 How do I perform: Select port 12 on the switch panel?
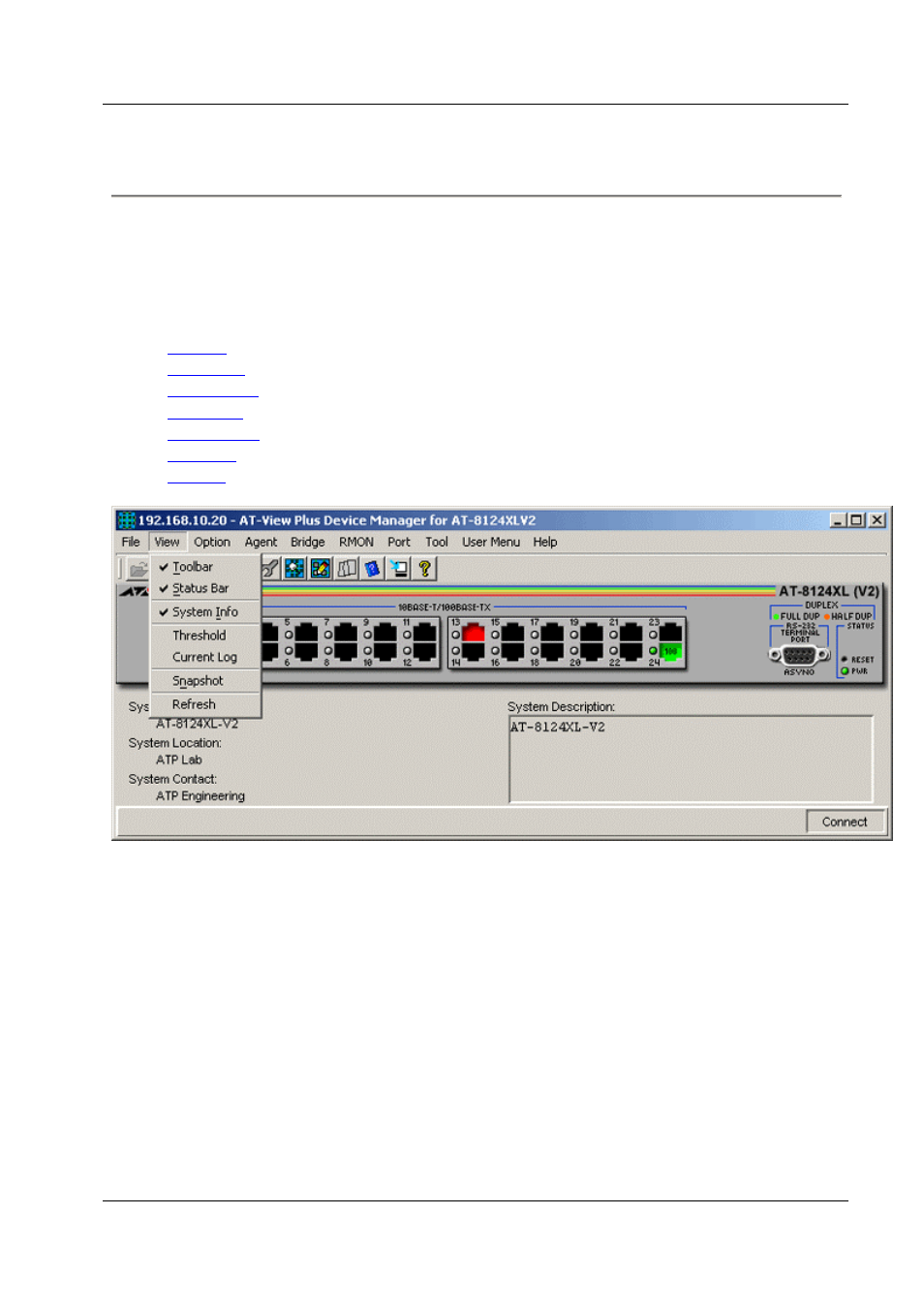[x=424, y=651]
